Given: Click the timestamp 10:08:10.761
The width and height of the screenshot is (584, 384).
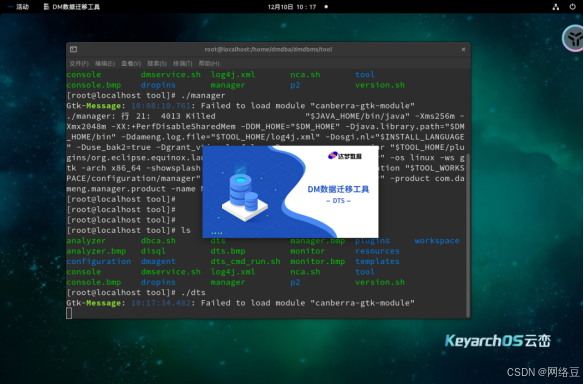Looking at the screenshot, I should [161, 106].
